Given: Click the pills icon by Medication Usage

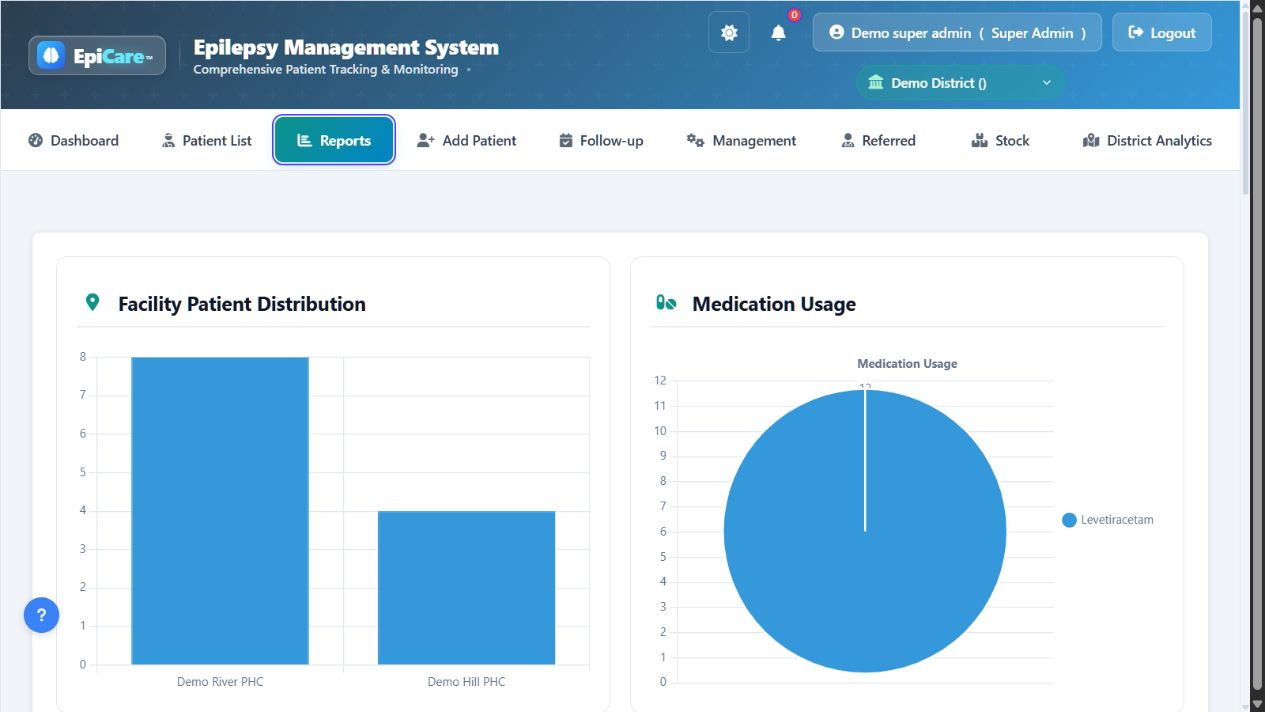Looking at the screenshot, I should point(666,302).
